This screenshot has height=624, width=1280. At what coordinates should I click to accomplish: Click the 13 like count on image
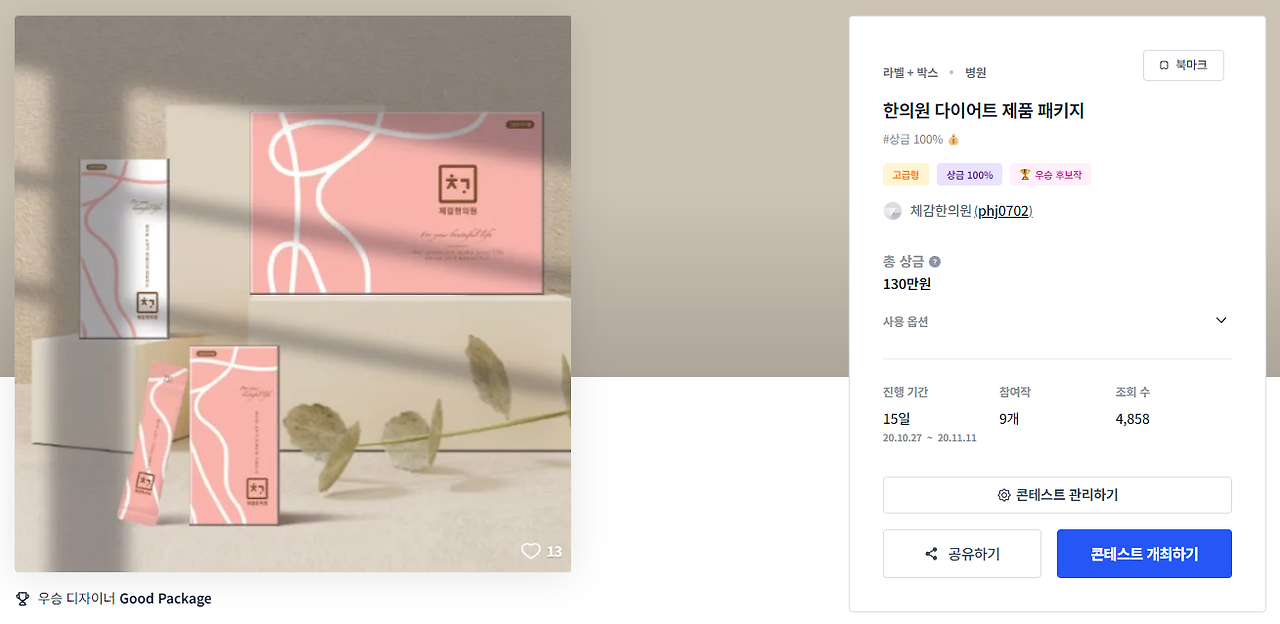pyautogui.click(x=554, y=551)
